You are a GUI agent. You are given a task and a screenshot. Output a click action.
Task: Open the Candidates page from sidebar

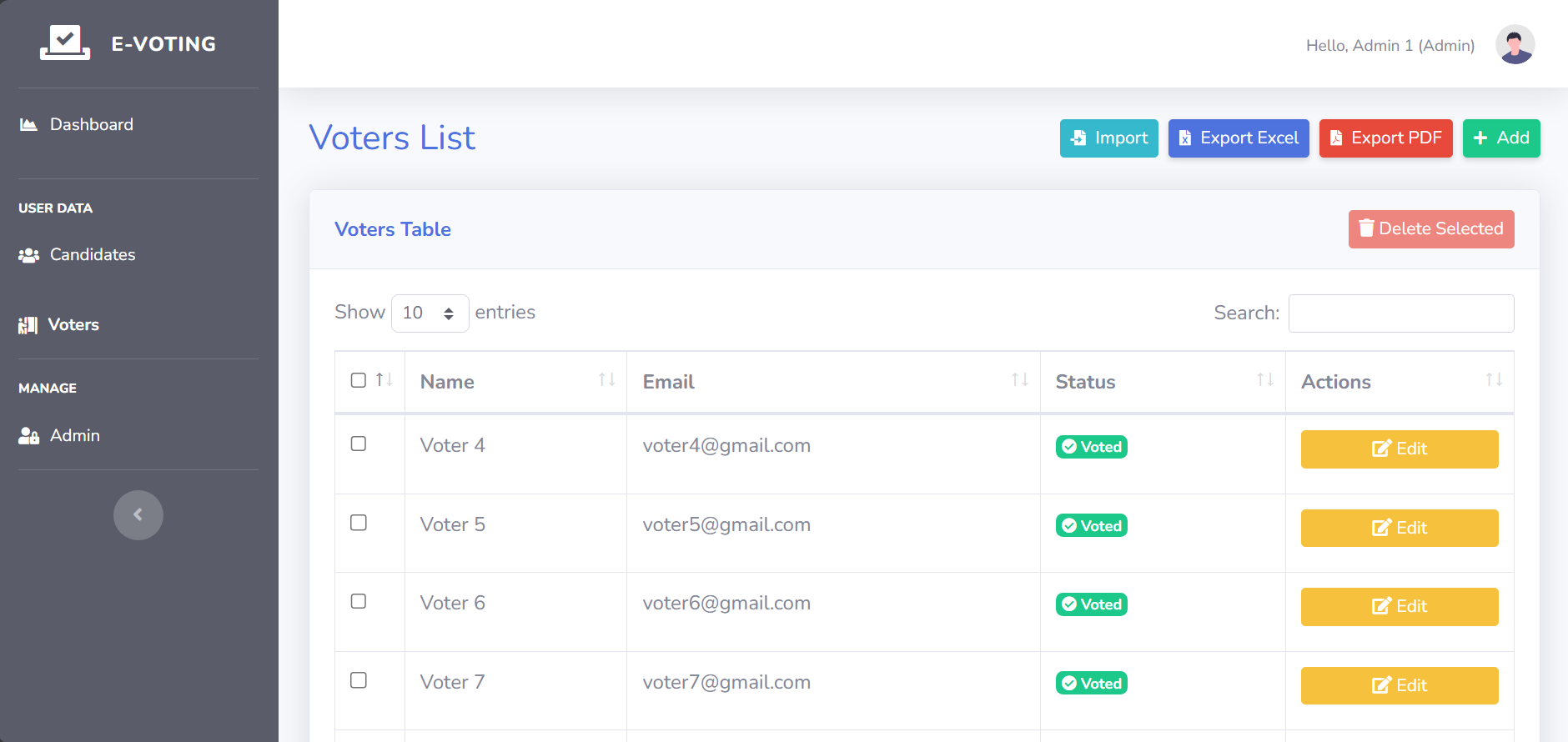pyautogui.click(x=93, y=255)
